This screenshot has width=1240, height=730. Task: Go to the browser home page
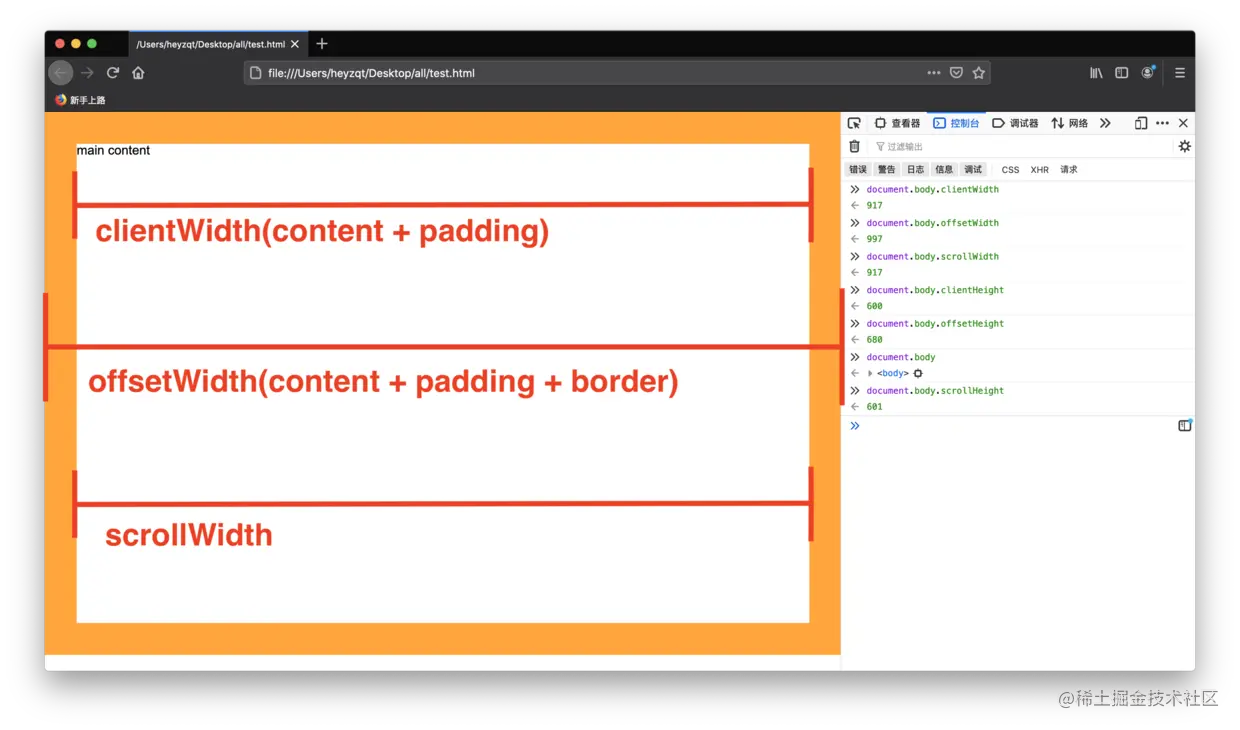[x=138, y=73]
